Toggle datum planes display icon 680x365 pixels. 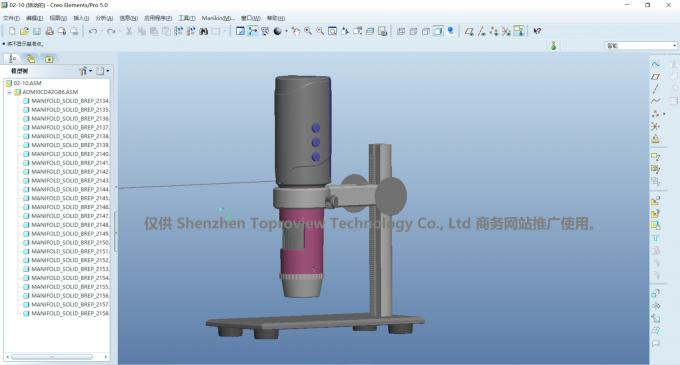coord(469,31)
